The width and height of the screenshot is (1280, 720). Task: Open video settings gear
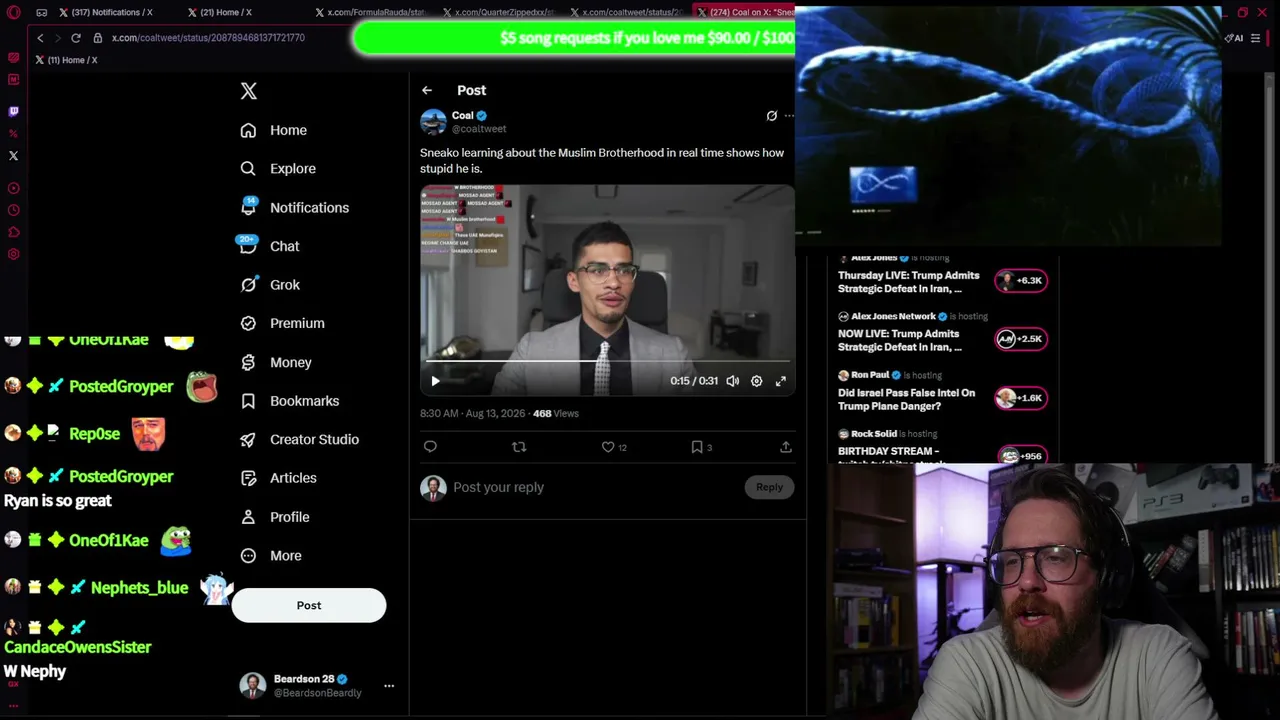757,381
